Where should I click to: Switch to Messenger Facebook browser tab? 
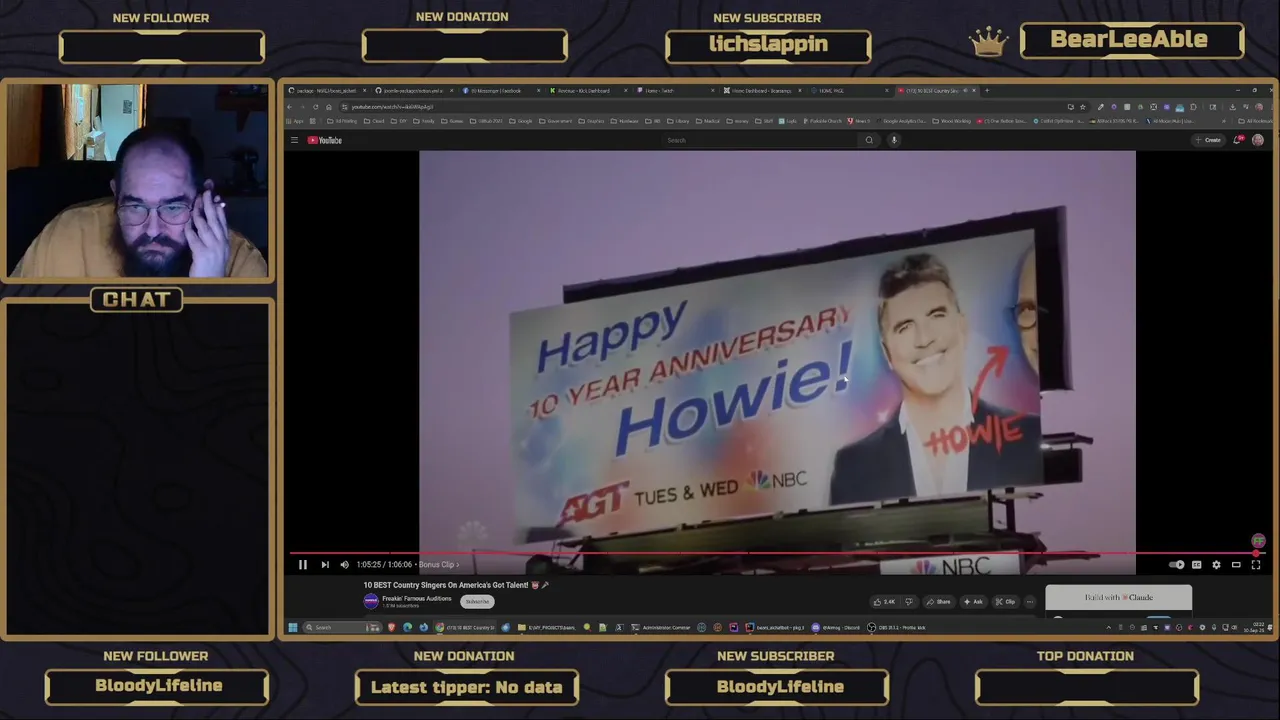500,91
